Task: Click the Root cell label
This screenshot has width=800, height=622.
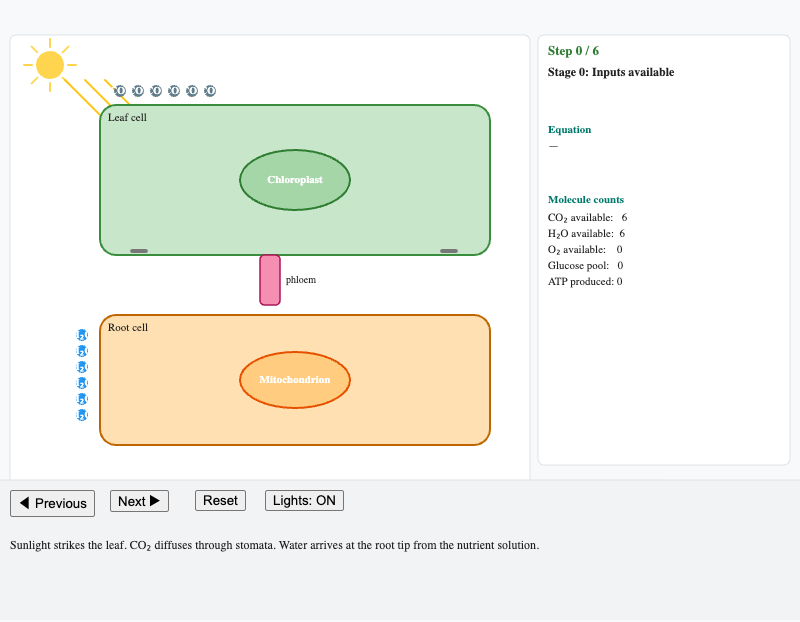Action: click(x=128, y=328)
